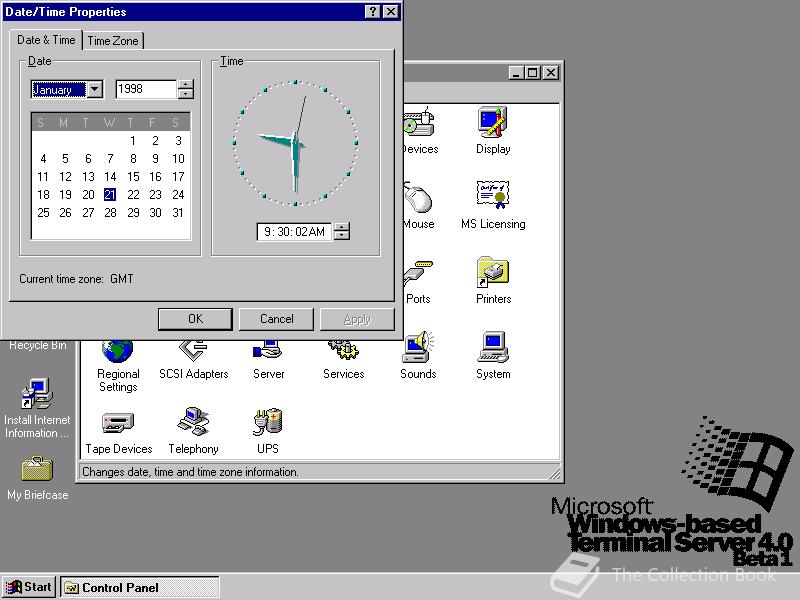Image resolution: width=800 pixels, height=600 pixels.
Task: Select day 24 in the calendar
Action: pyautogui.click(x=178, y=194)
